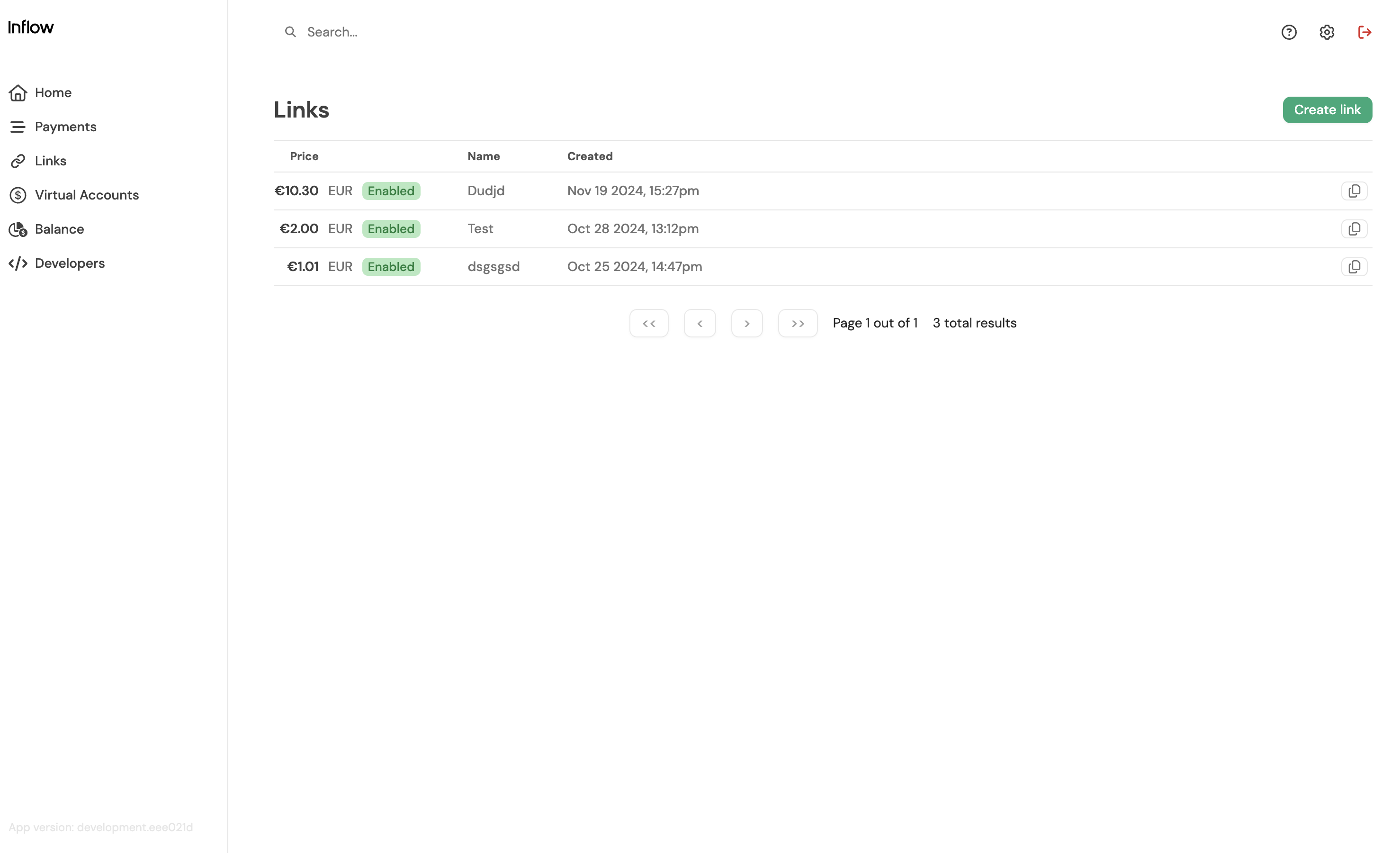Go to previous page with < button
1400x853 pixels.
(700, 323)
